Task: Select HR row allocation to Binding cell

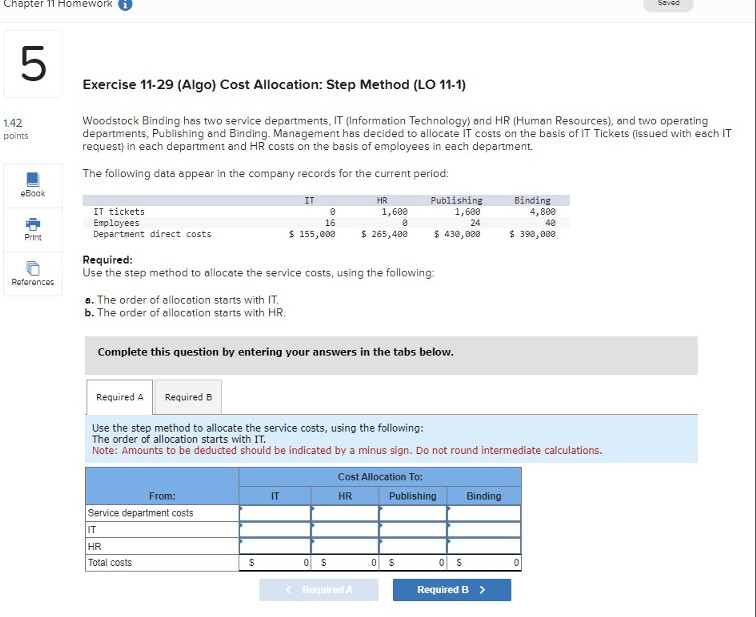Action: pos(484,546)
